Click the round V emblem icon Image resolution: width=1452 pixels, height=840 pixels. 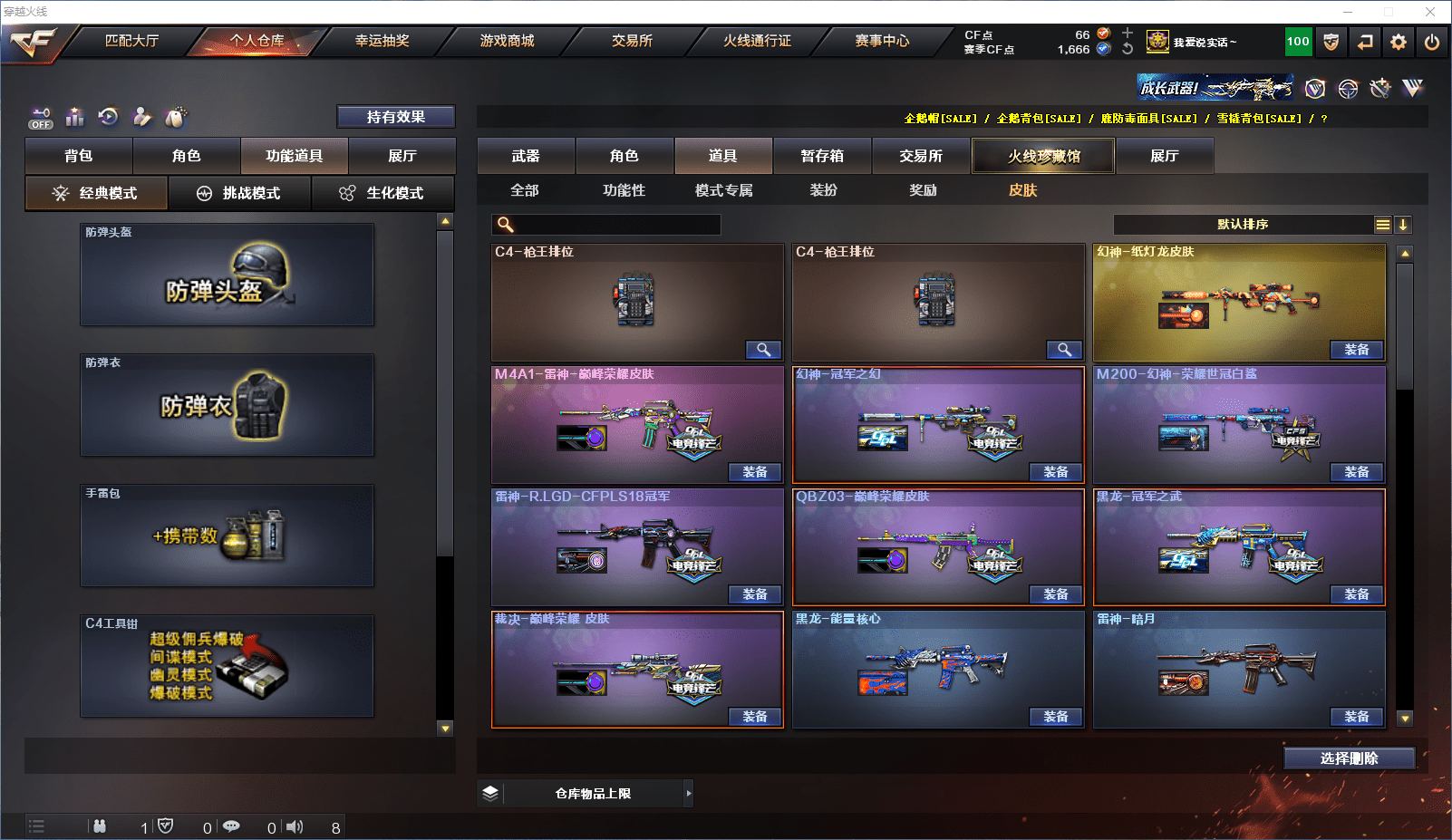pyautogui.click(x=1315, y=88)
